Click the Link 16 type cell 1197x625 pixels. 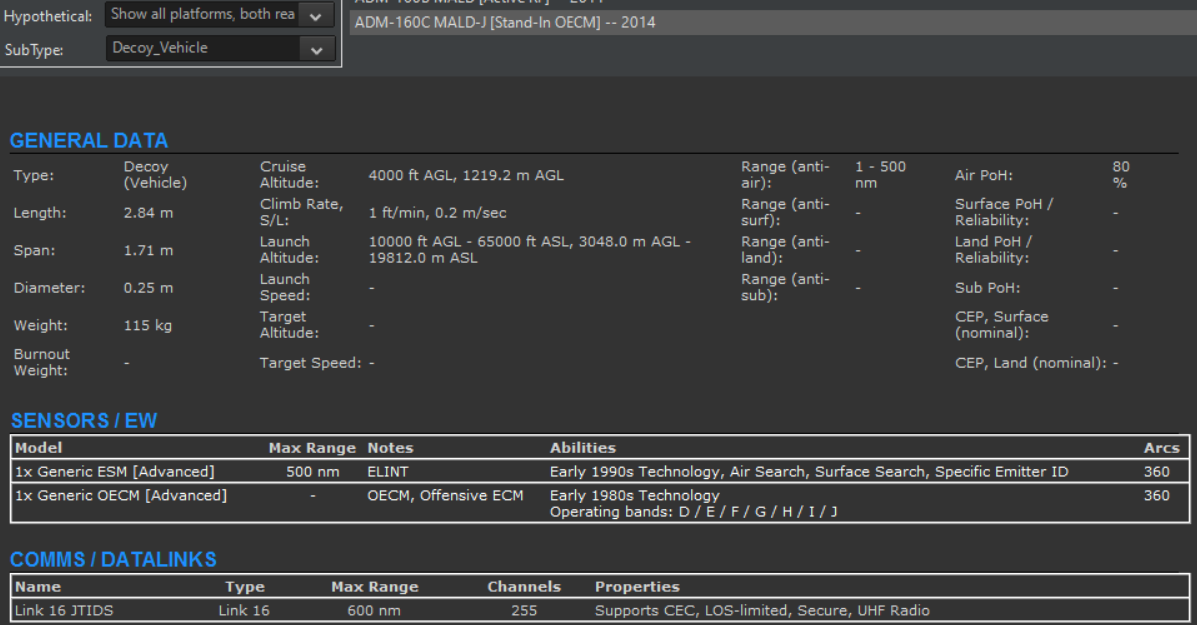244,611
